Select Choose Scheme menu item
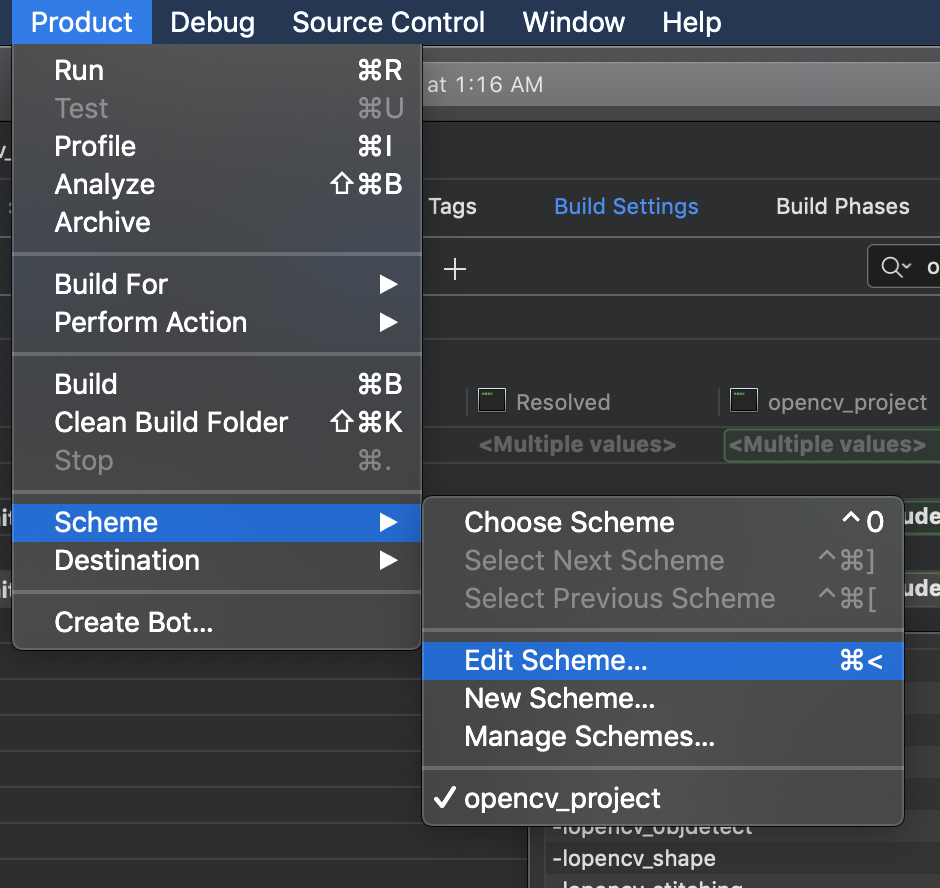The image size is (940, 888). coord(569,522)
